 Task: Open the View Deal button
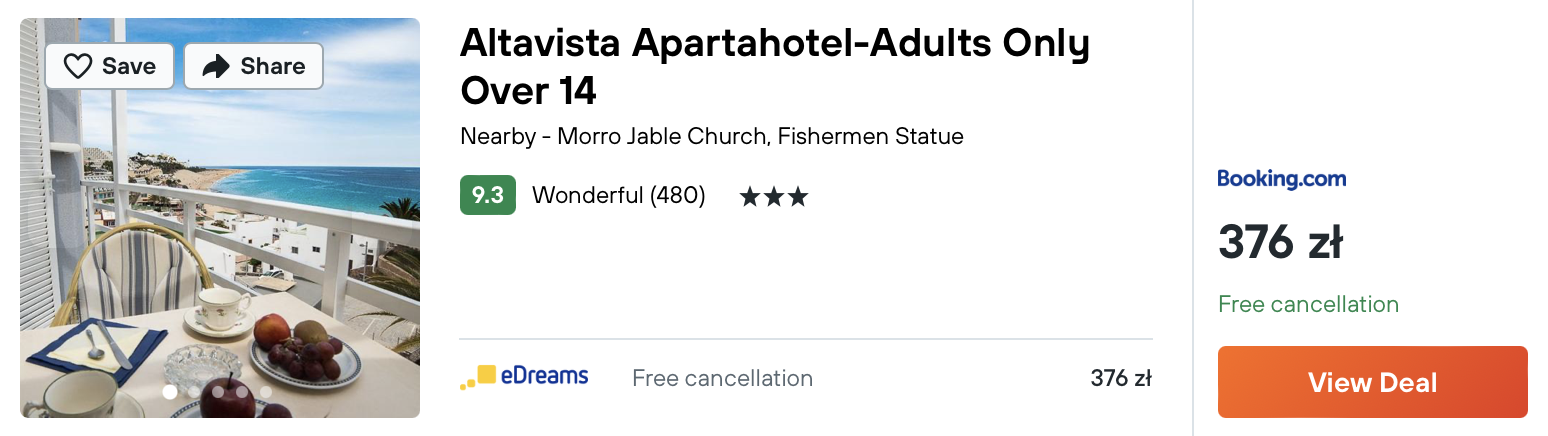coord(1372,382)
